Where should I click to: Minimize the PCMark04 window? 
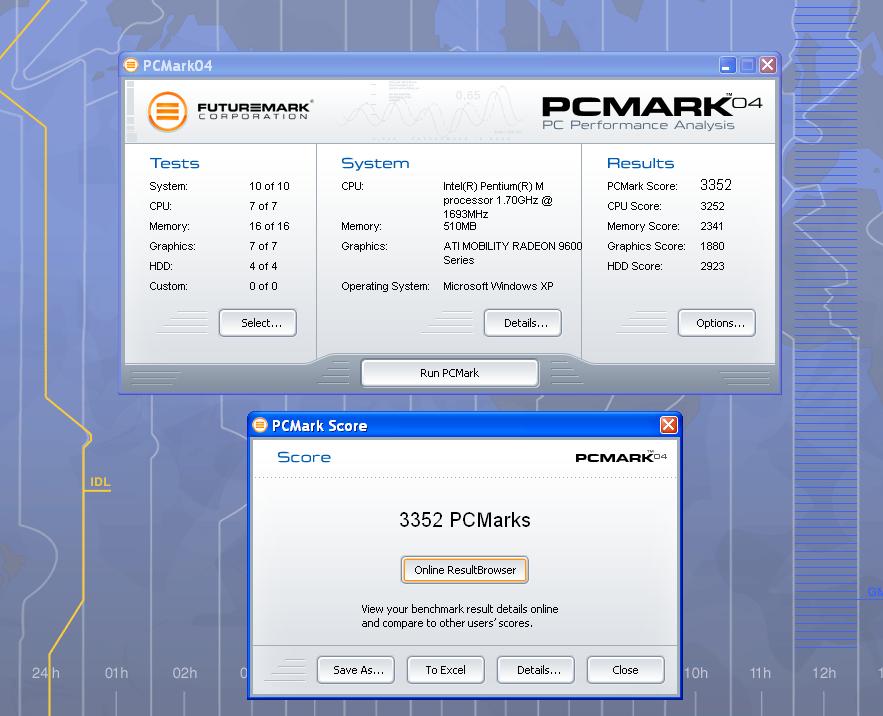coord(728,65)
